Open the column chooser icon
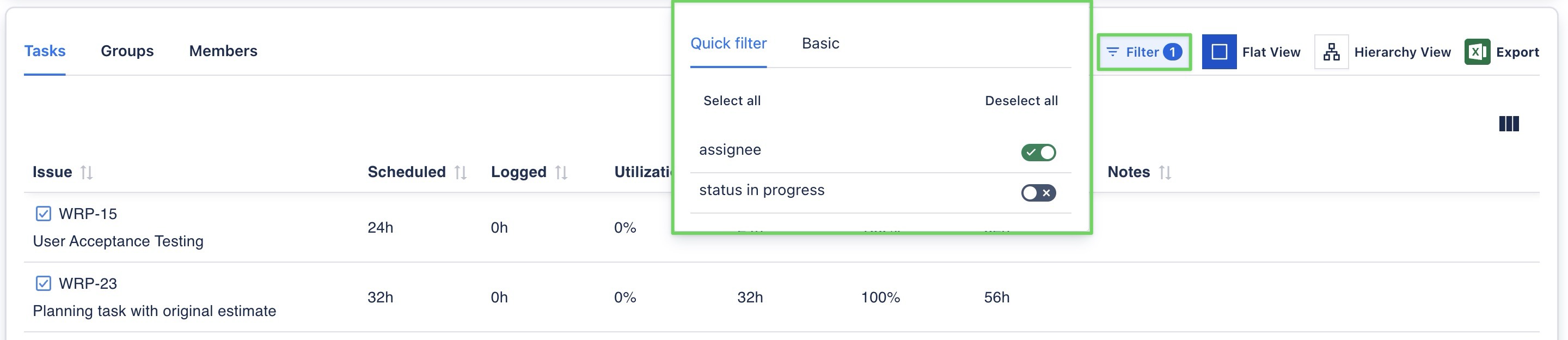The image size is (1568, 340). coord(1508,124)
